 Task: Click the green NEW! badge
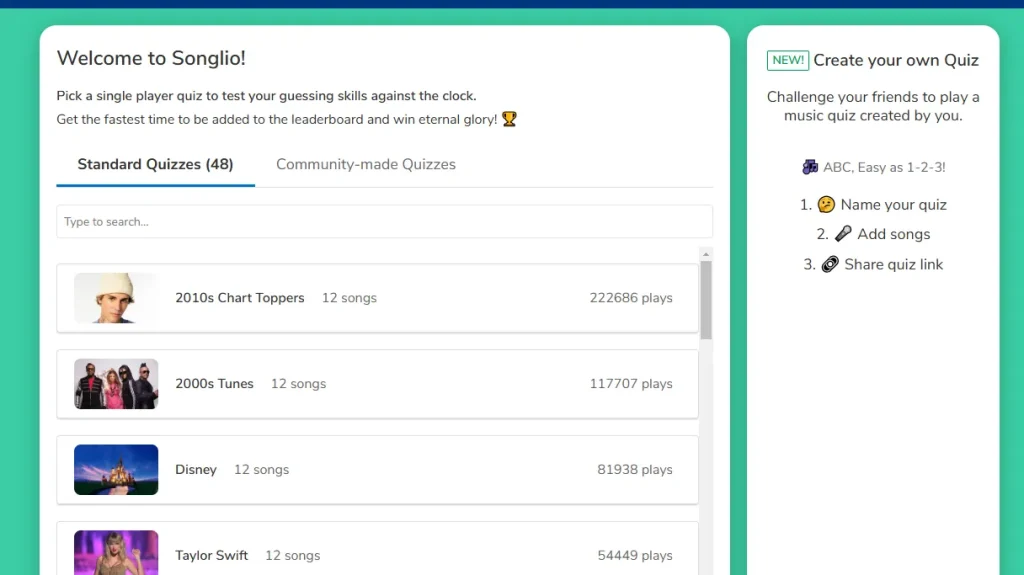click(788, 60)
